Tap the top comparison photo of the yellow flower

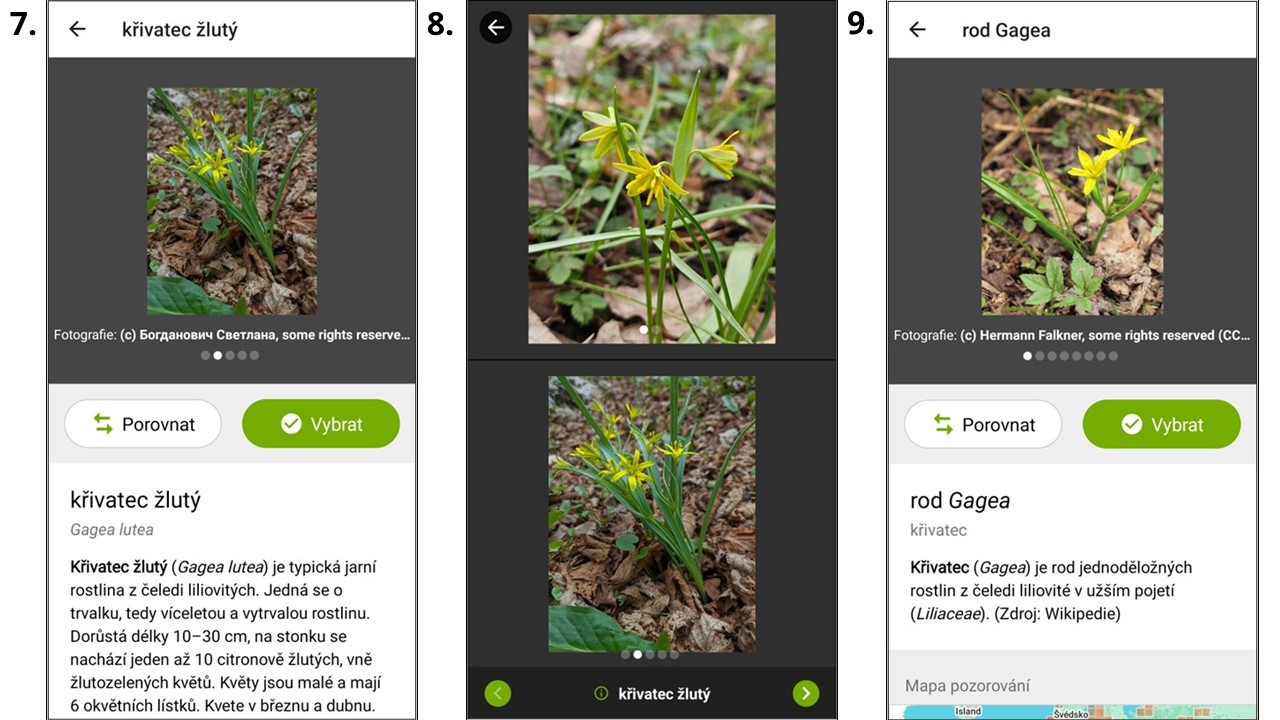[652, 179]
